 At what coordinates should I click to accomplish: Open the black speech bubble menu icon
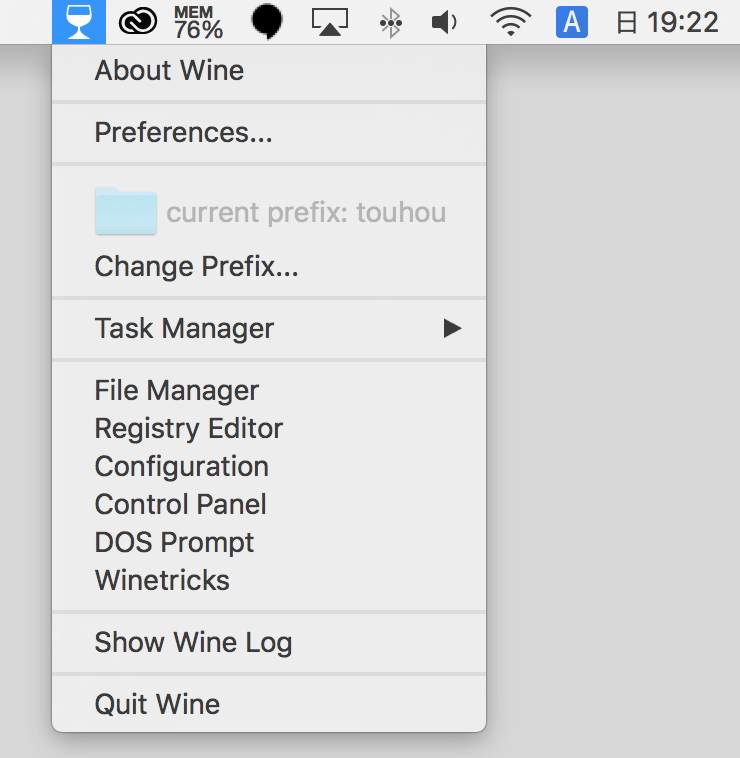pos(266,22)
